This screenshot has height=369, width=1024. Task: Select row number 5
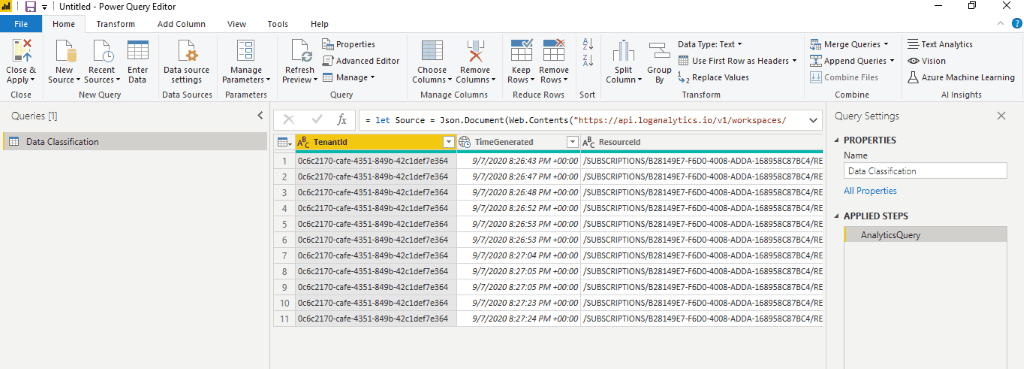pos(284,223)
